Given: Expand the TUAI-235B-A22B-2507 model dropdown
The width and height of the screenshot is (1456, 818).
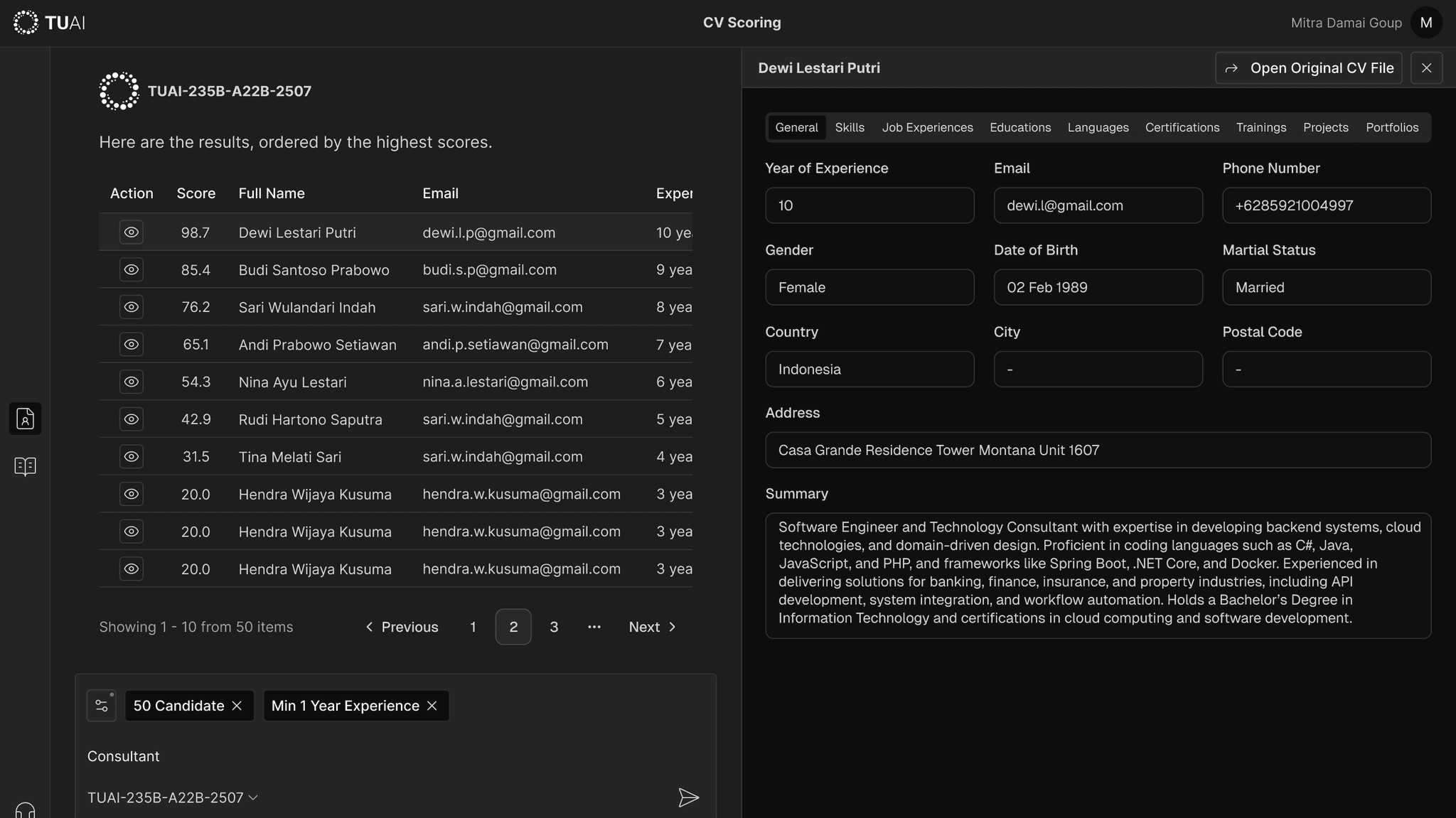Looking at the screenshot, I should (173, 797).
